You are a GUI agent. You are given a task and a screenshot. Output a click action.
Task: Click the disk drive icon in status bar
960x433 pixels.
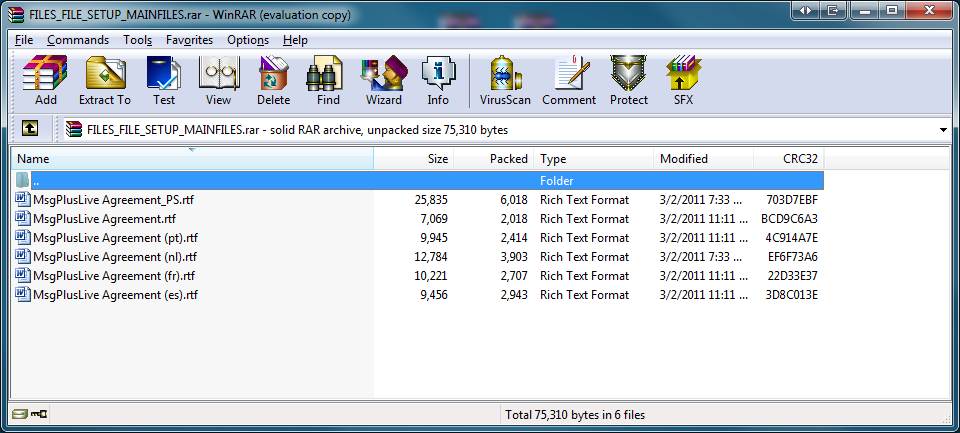point(20,414)
